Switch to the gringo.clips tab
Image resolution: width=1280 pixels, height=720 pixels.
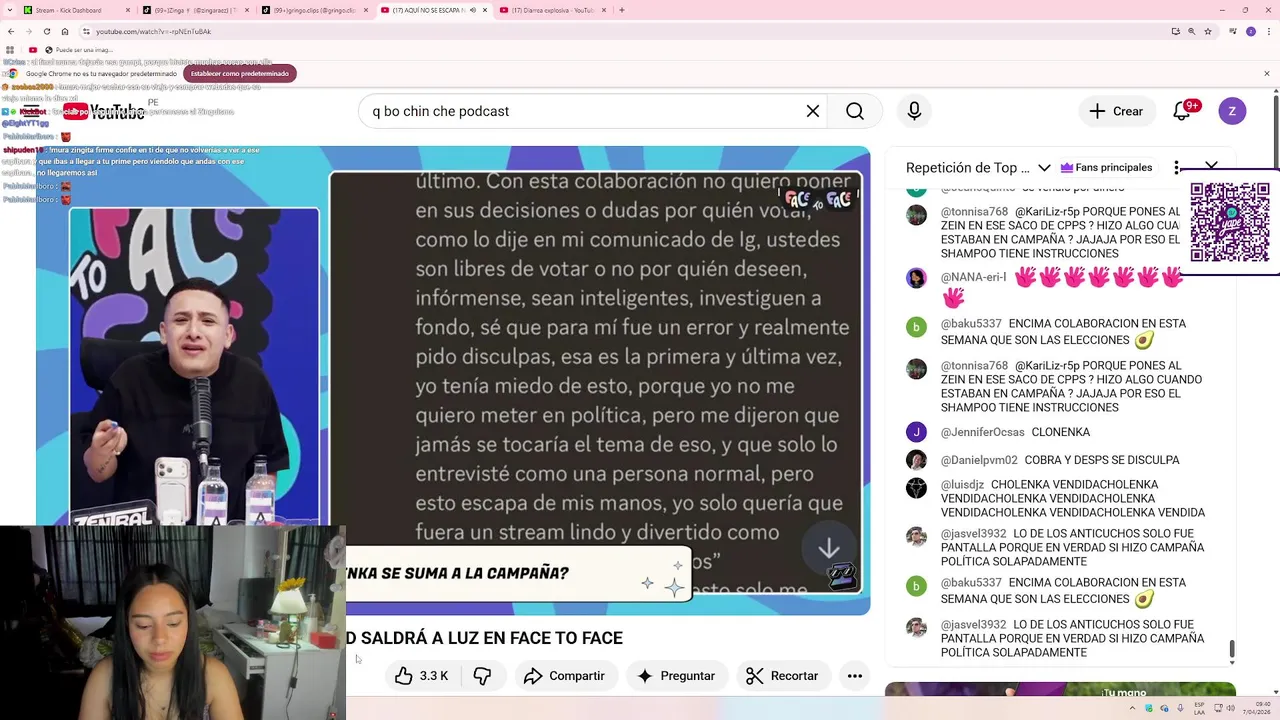coord(313,10)
